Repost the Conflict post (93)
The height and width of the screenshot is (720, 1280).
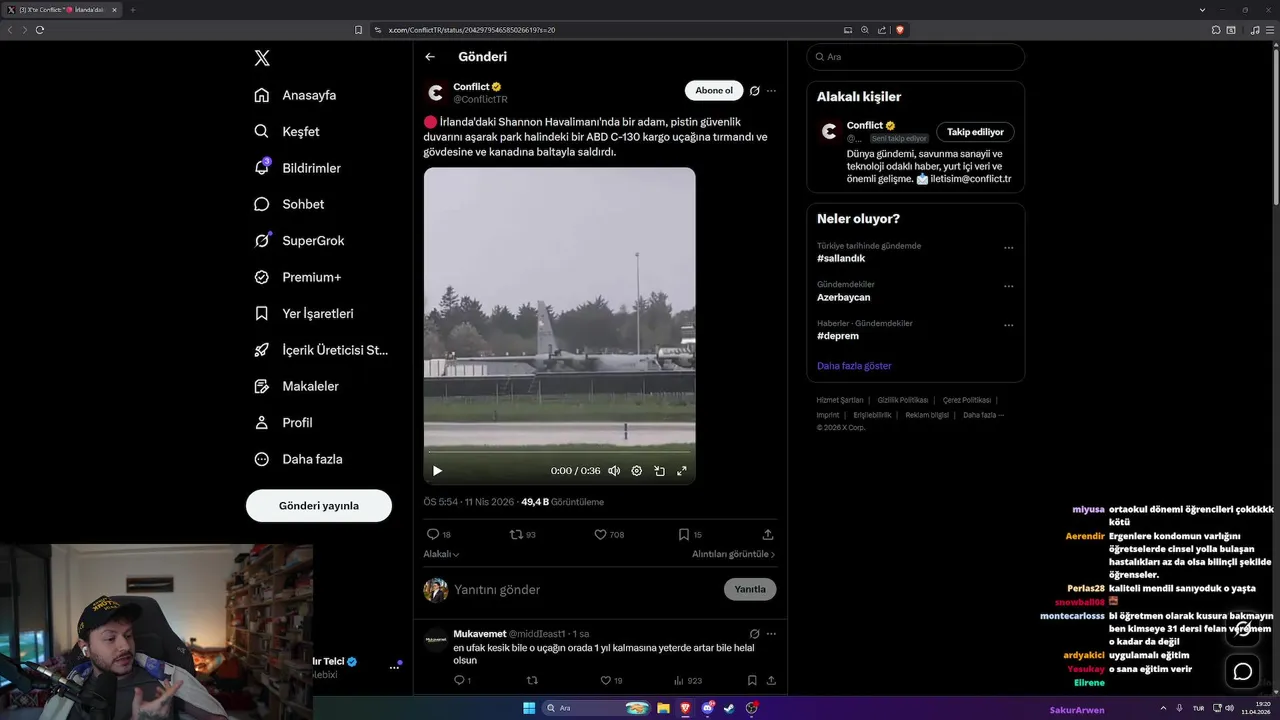coord(523,535)
